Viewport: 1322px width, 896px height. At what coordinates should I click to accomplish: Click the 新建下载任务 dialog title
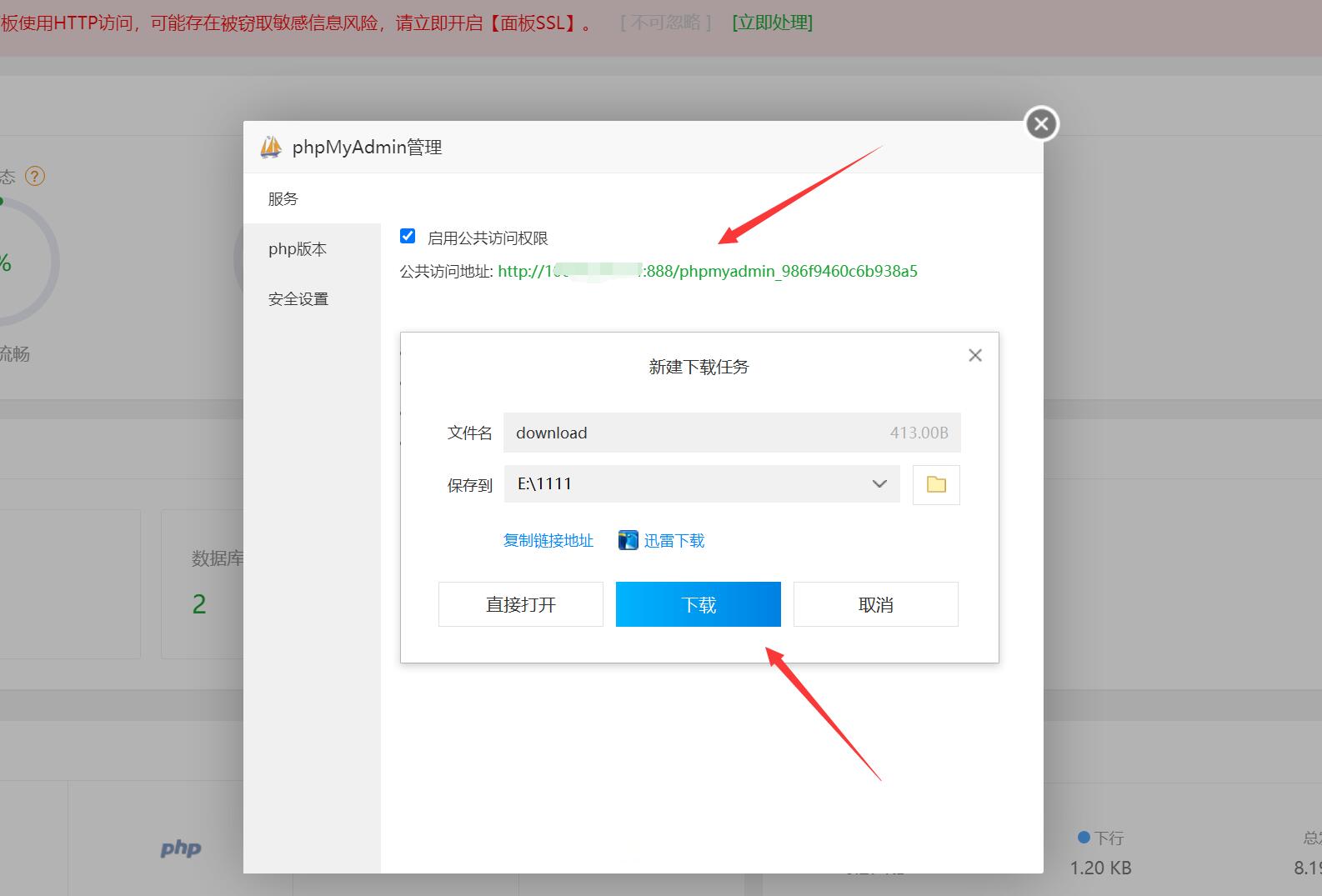coord(699,367)
